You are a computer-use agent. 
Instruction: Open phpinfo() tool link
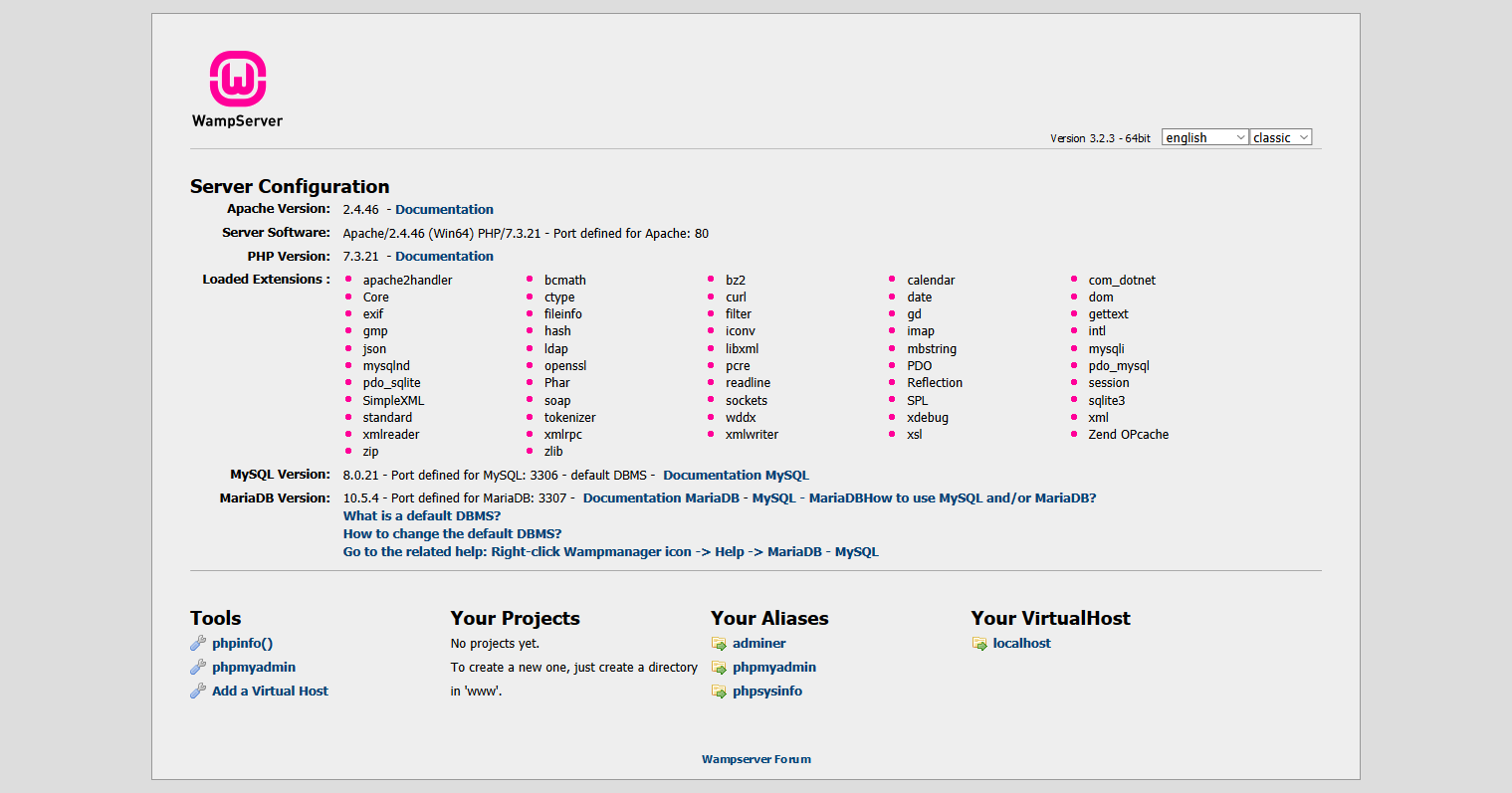coord(242,644)
